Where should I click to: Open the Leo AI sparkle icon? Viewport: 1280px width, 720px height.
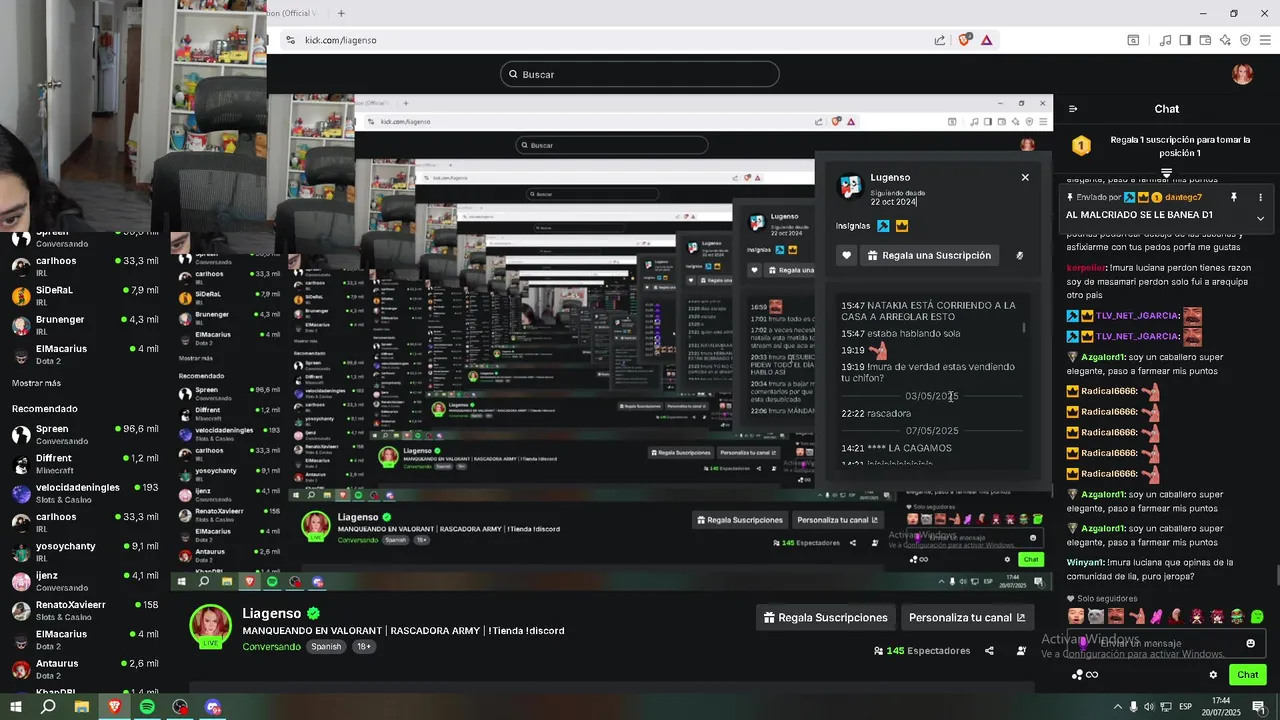1225,40
